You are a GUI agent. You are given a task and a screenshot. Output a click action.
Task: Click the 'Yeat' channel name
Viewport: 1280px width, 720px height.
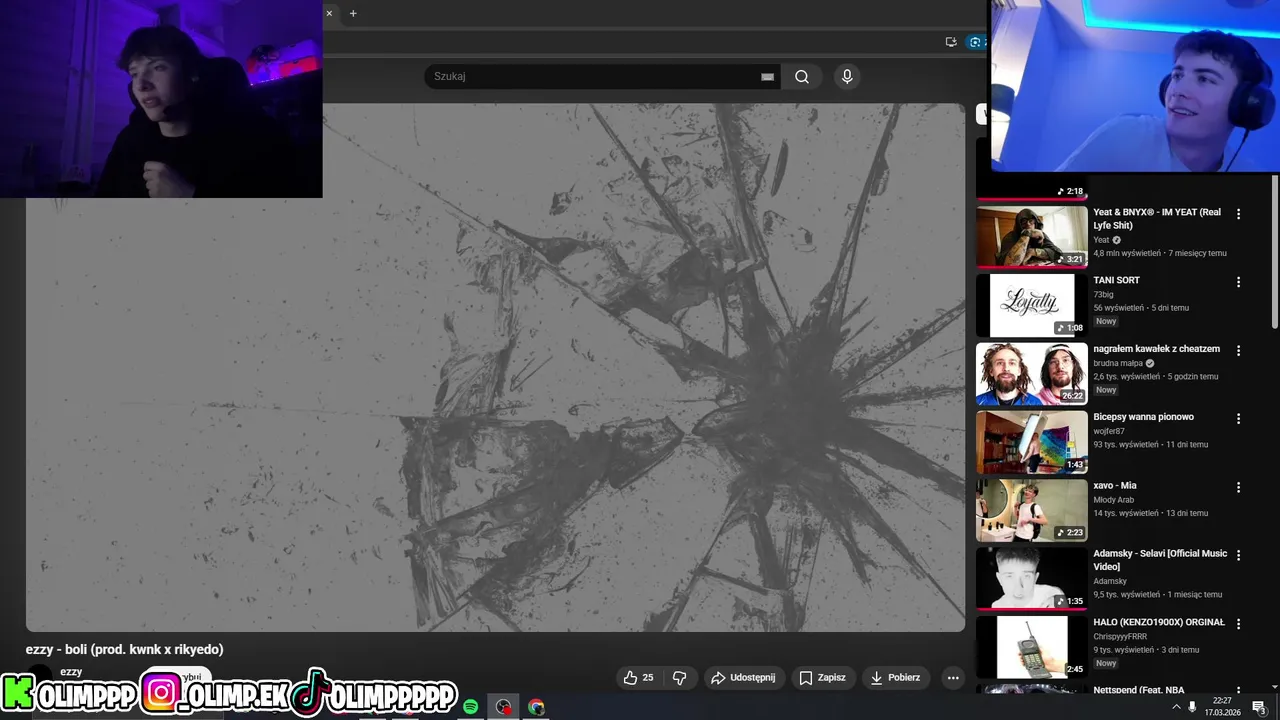(1101, 240)
